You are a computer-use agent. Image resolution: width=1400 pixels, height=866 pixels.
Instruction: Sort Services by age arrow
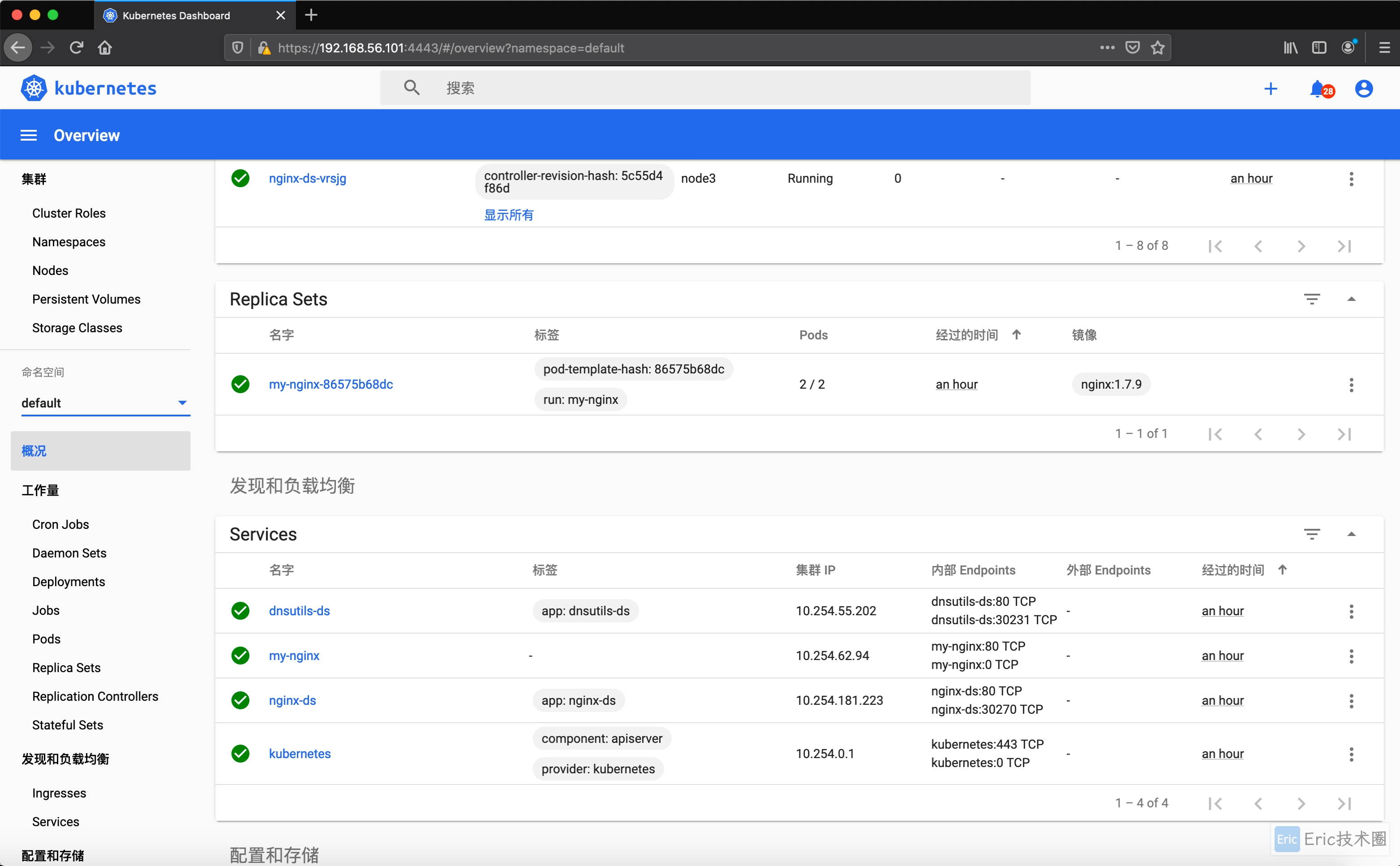(1282, 569)
